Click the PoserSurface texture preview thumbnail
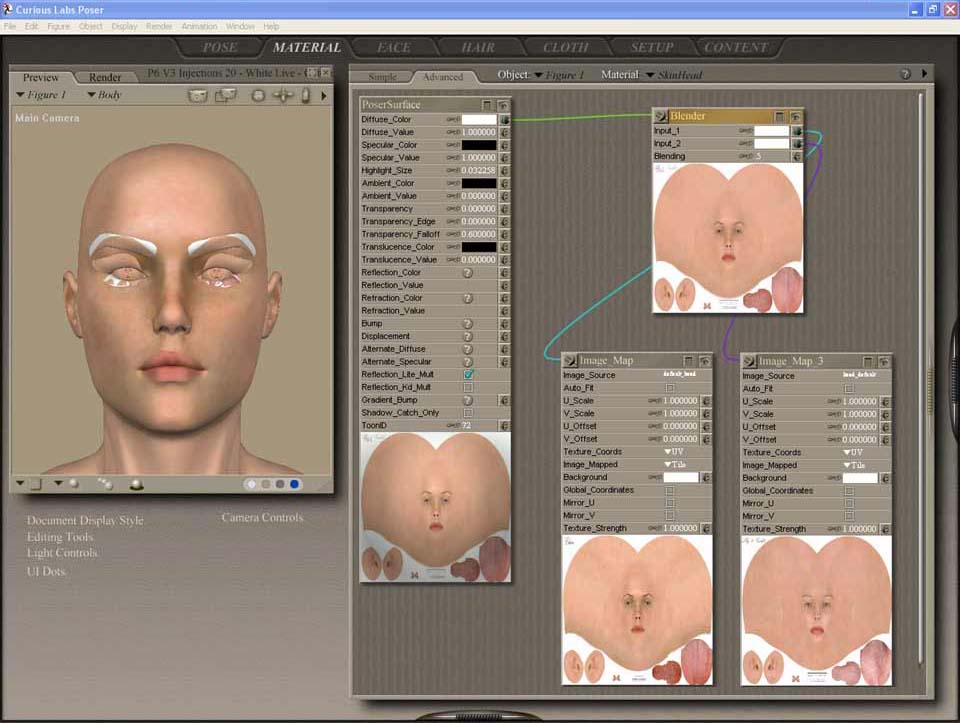The image size is (960, 723). tap(436, 506)
